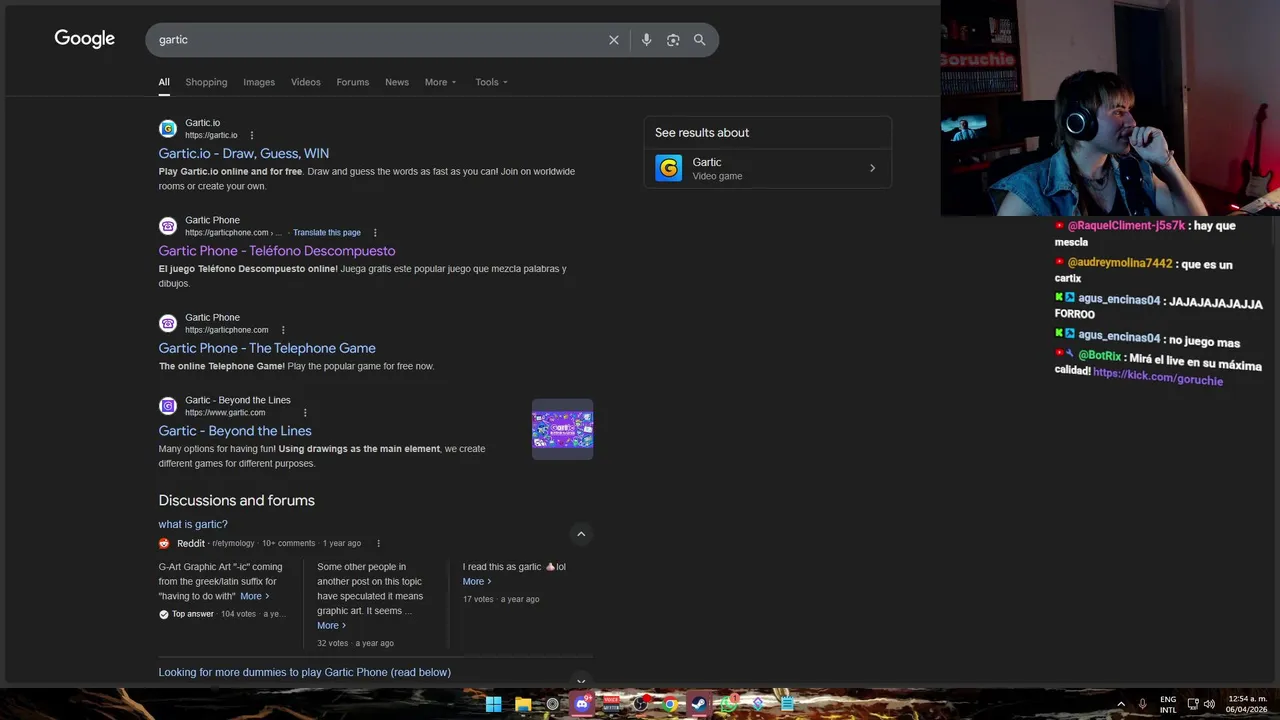Image resolution: width=1280 pixels, height=720 pixels.
Task: Click the Gartic yellow G icon in sidebar
Action: [x=668, y=168]
